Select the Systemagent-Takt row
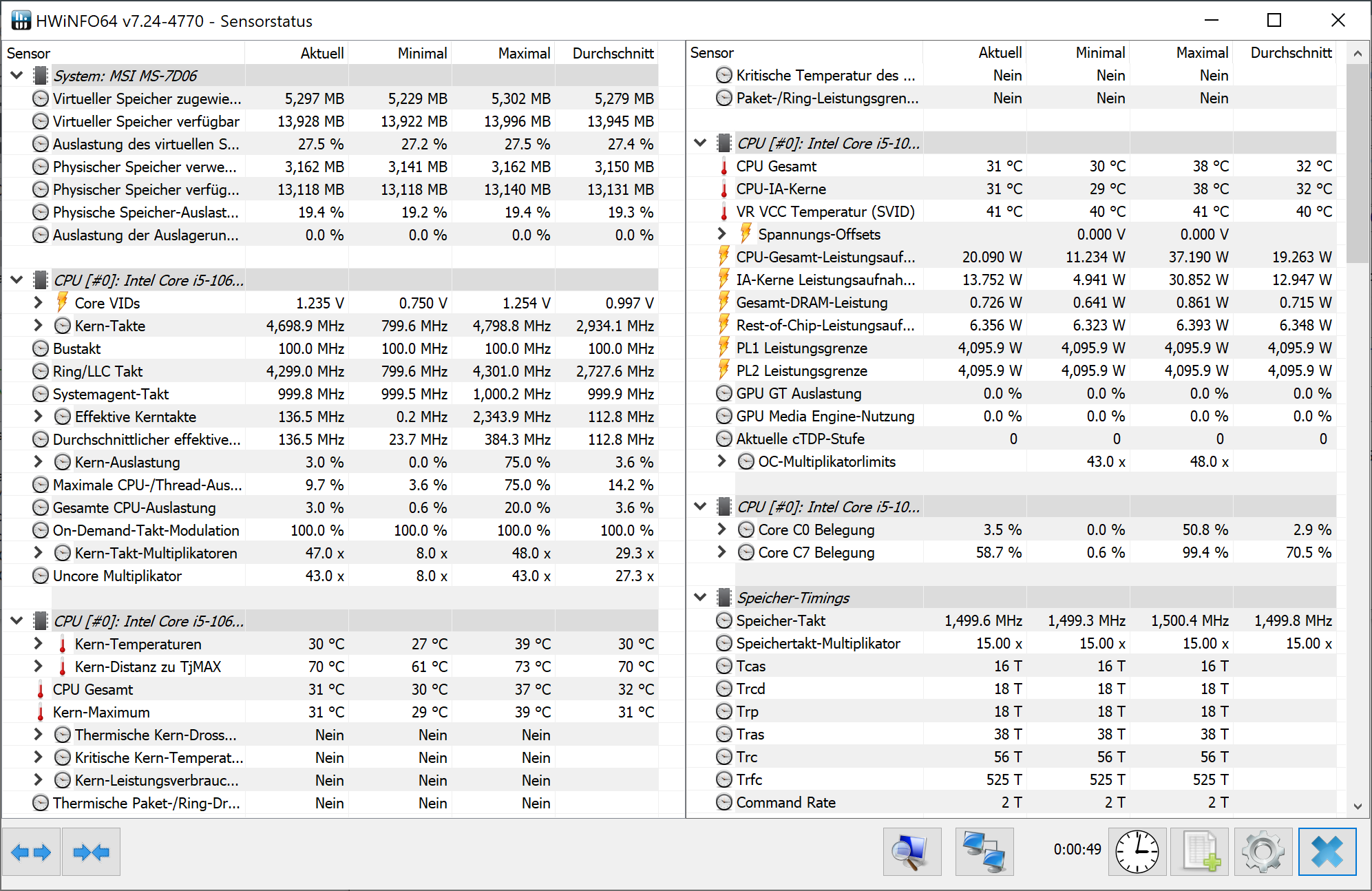 [330, 394]
